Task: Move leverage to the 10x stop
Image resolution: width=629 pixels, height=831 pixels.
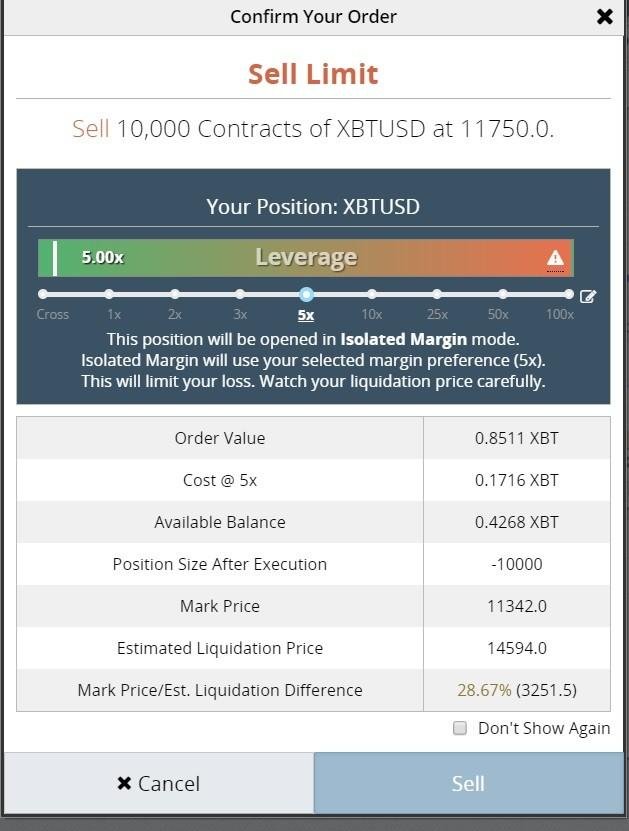Action: tap(372, 294)
